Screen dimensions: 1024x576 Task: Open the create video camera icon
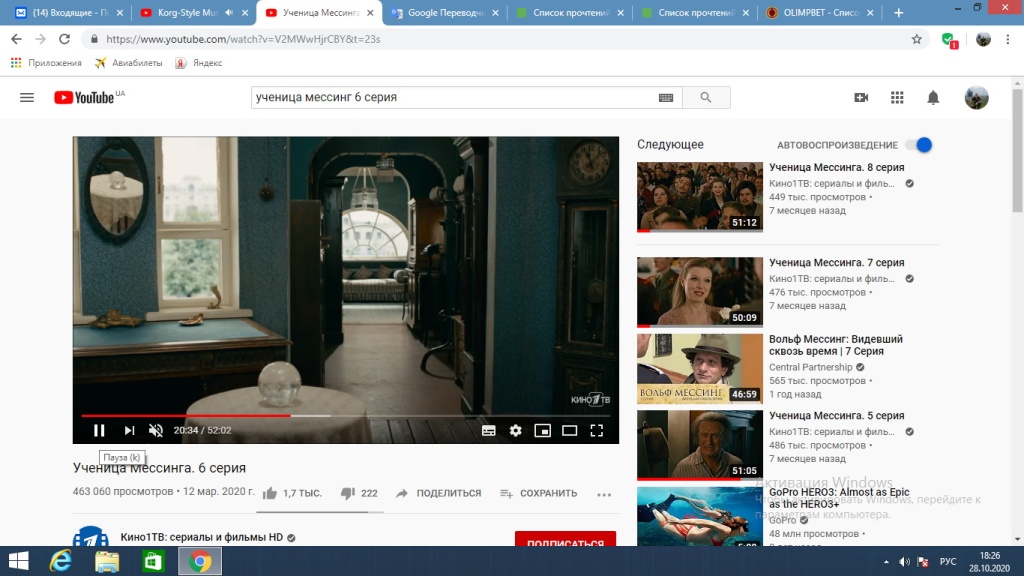861,97
